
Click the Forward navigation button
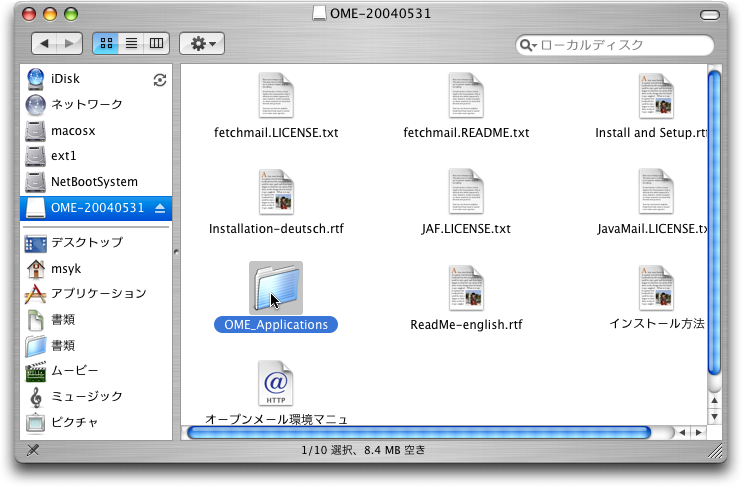[x=70, y=44]
